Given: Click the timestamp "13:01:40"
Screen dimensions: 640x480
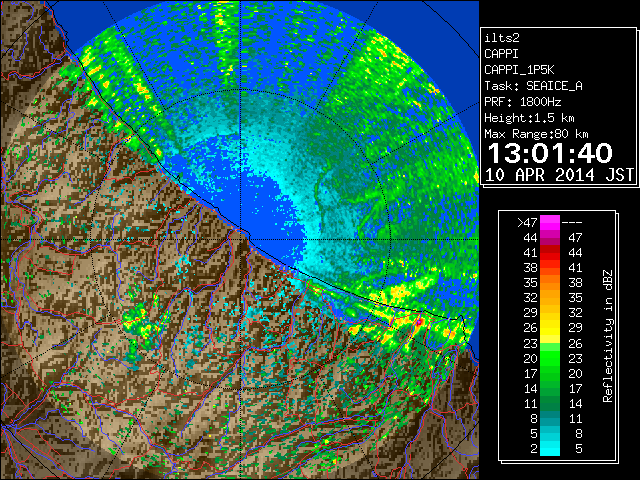Looking at the screenshot, I should 550,153.
